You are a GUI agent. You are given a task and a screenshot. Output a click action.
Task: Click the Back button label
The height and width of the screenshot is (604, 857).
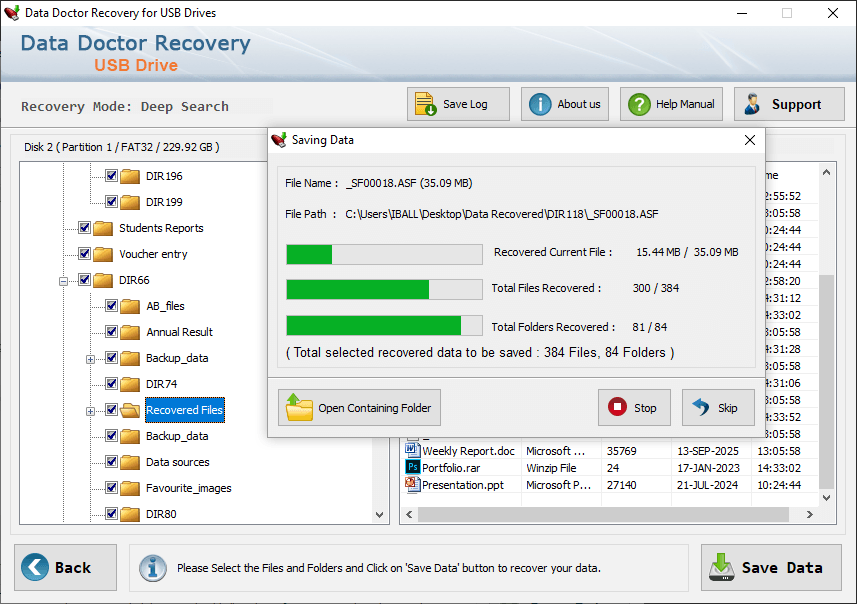pos(73,568)
